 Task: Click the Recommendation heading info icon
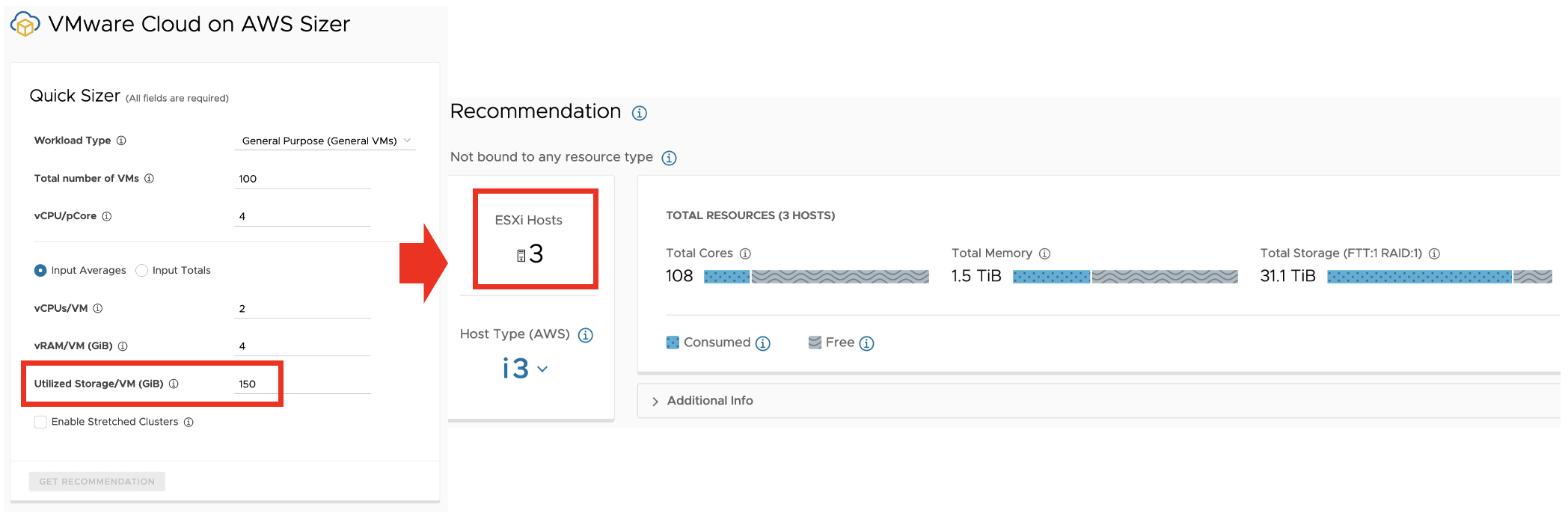coord(639,113)
